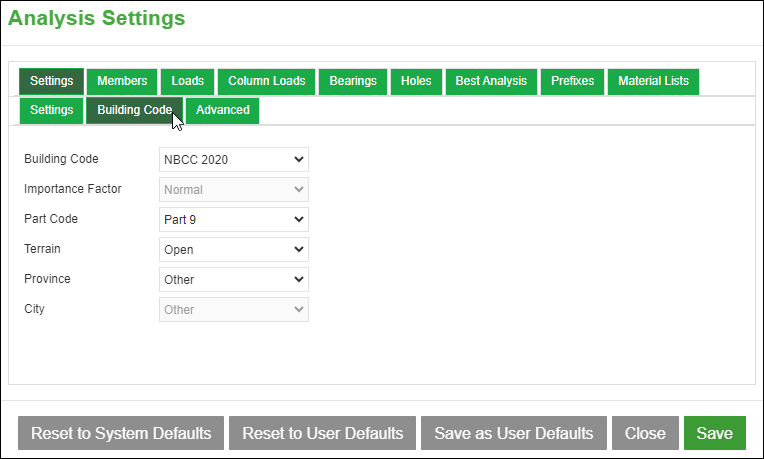Switch to the Loads tab
764x459 pixels.
pyautogui.click(x=188, y=81)
